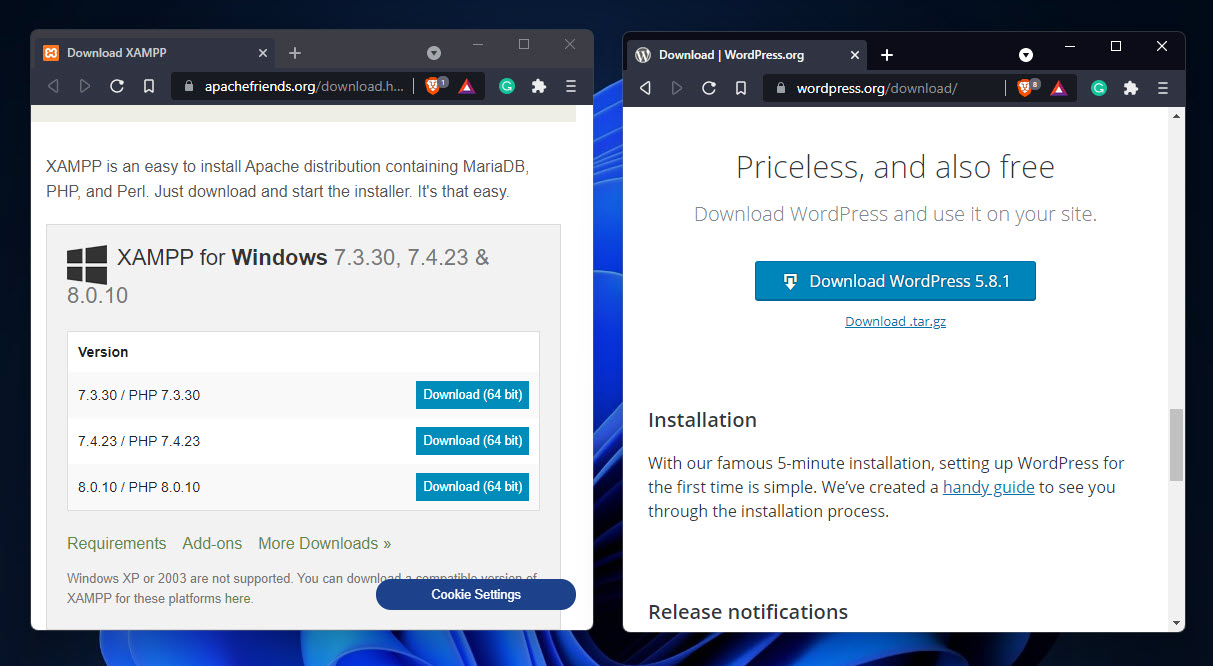Click the Version table header
Screen dimensions: 1213x666
tap(103, 352)
